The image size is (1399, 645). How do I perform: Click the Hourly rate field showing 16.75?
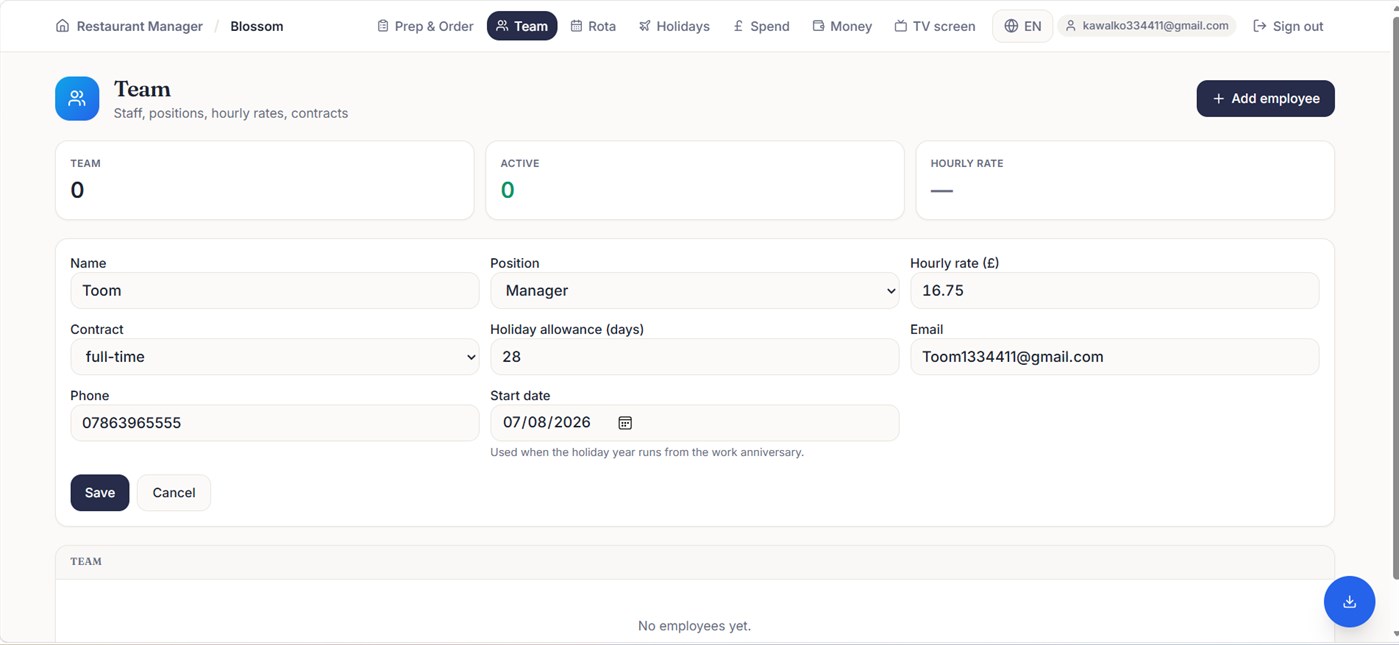[x=1115, y=291]
